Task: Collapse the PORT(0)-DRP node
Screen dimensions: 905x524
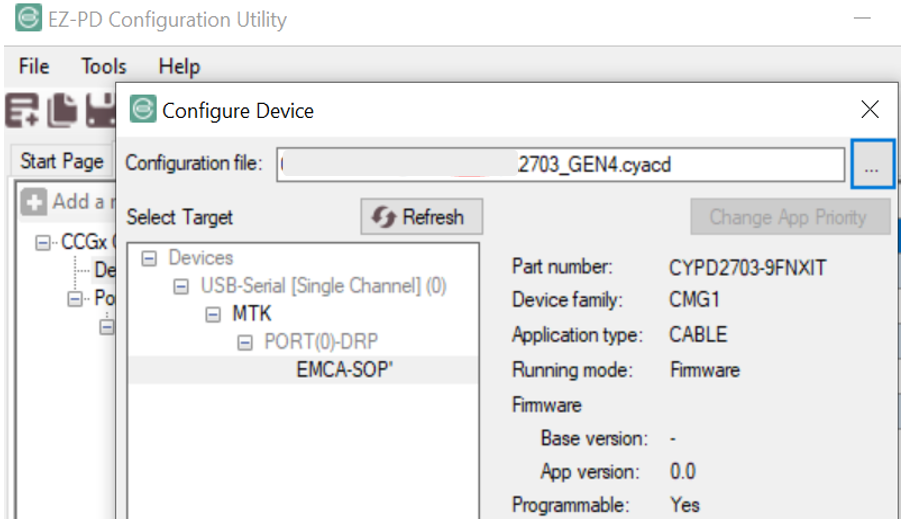Action: pos(245,343)
